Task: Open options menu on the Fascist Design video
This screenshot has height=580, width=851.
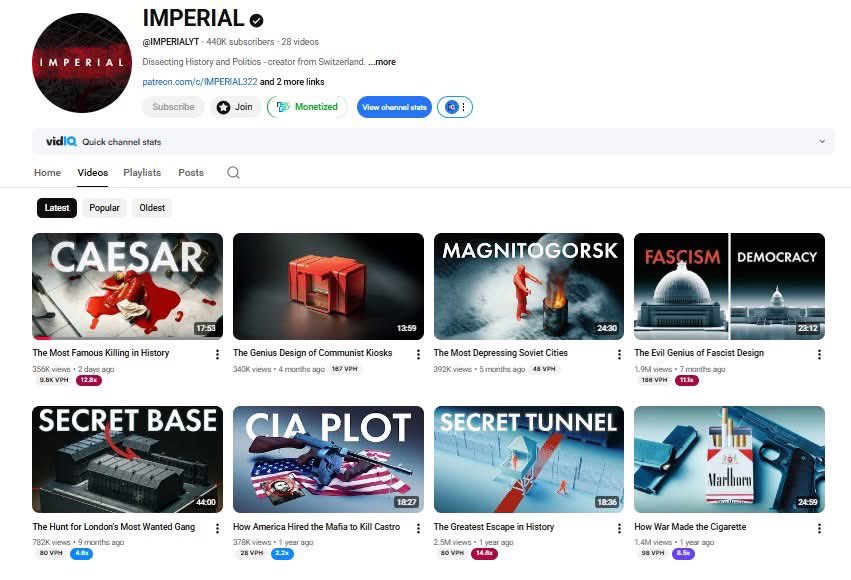Action: click(x=820, y=355)
